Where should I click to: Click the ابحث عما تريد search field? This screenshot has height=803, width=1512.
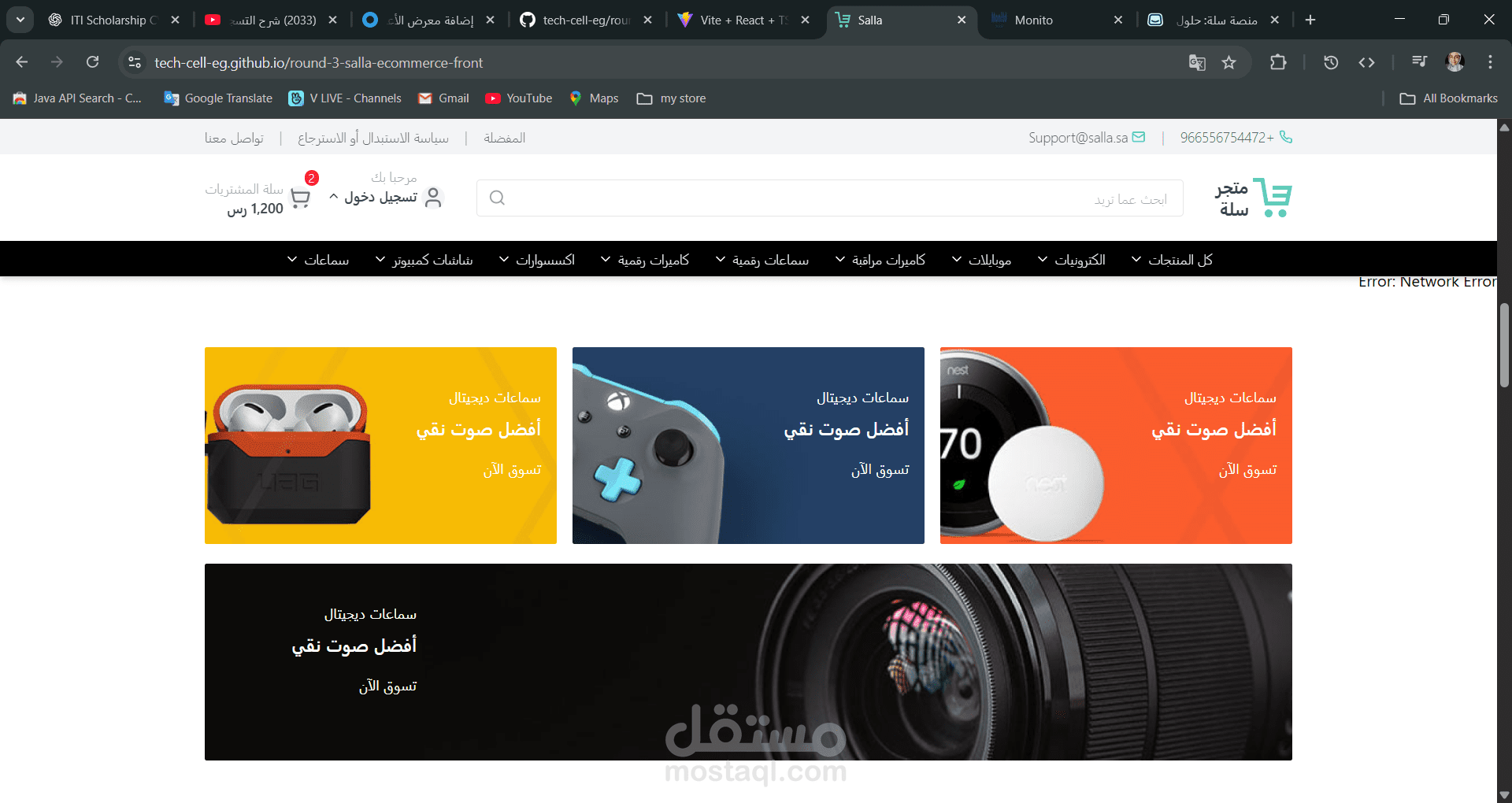[830, 198]
